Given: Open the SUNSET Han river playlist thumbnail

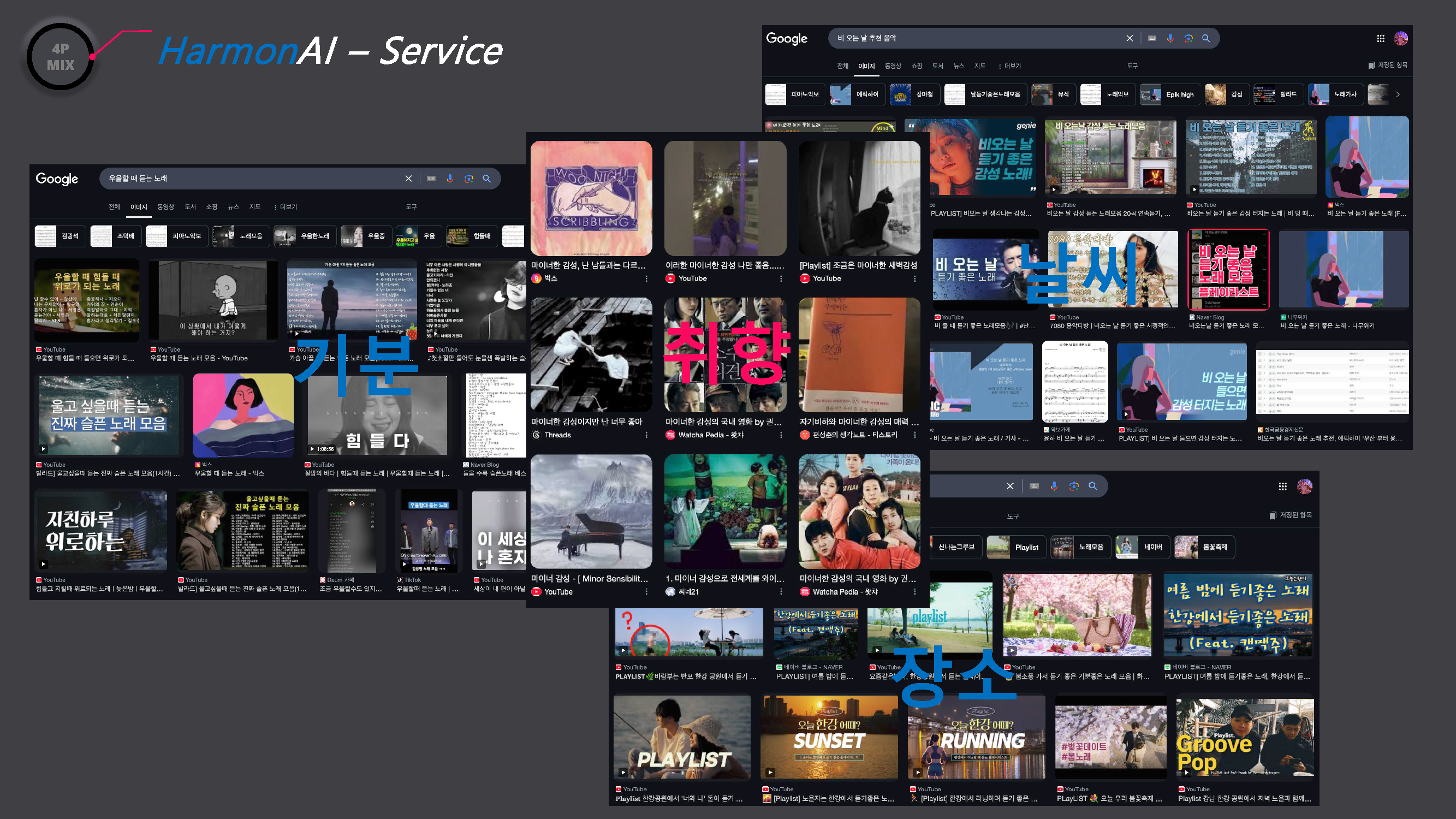Looking at the screenshot, I should tap(829, 737).
